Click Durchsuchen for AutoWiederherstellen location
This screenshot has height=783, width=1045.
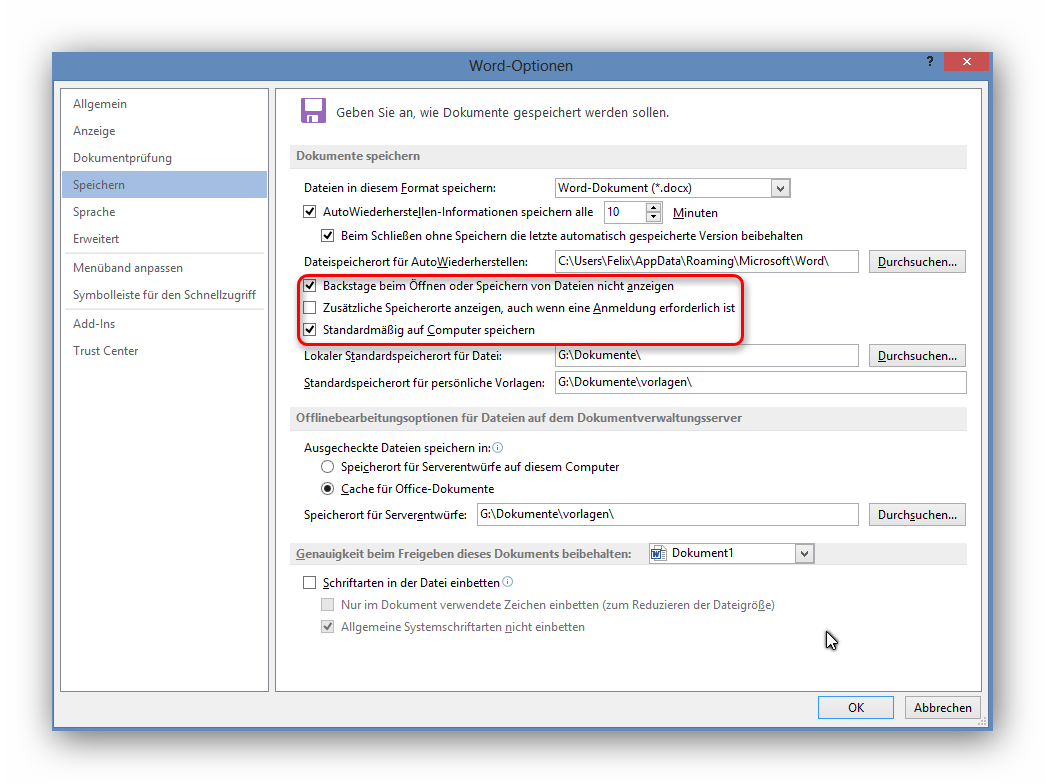coord(917,262)
